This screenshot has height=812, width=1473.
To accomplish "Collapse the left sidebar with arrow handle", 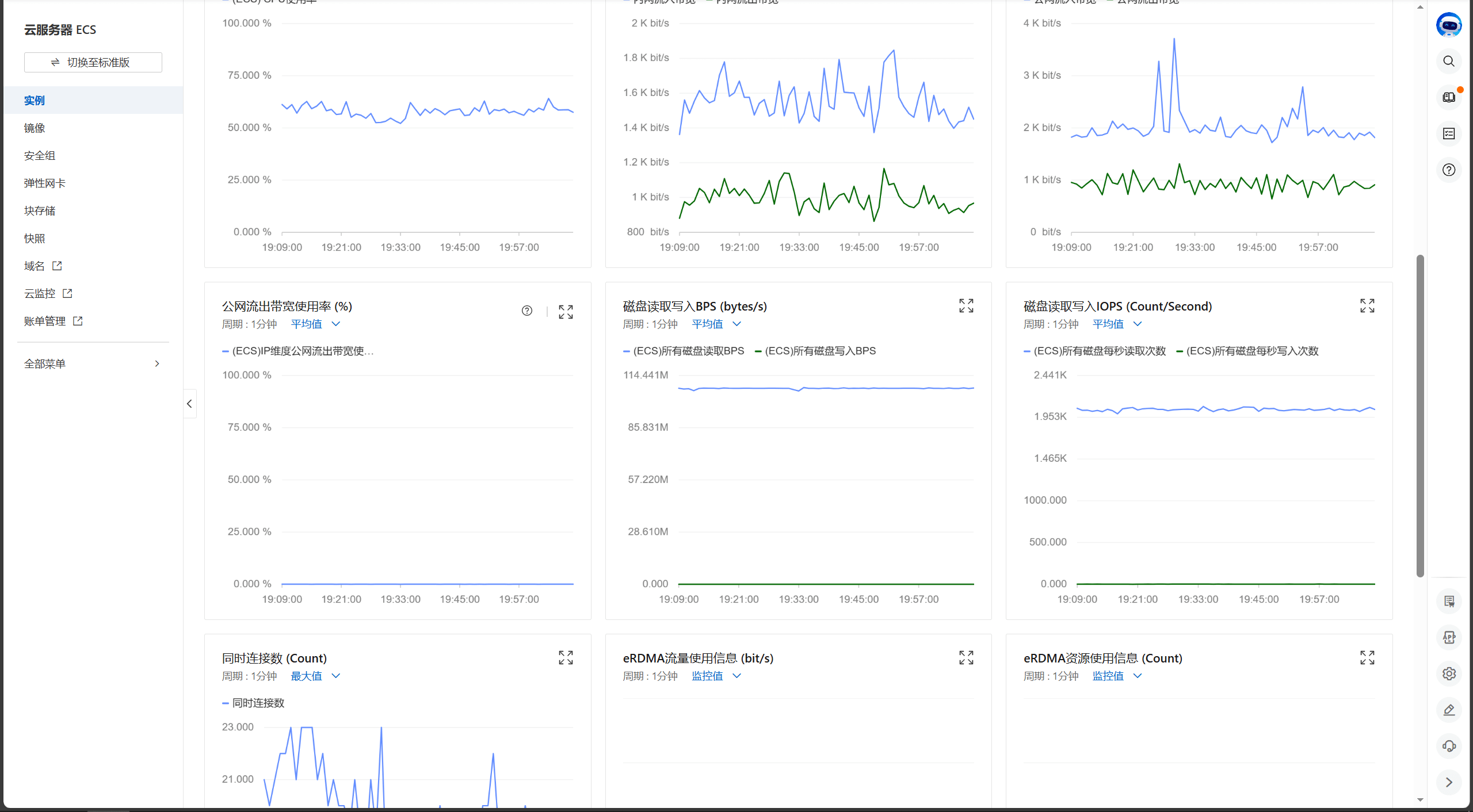I will coord(189,404).
